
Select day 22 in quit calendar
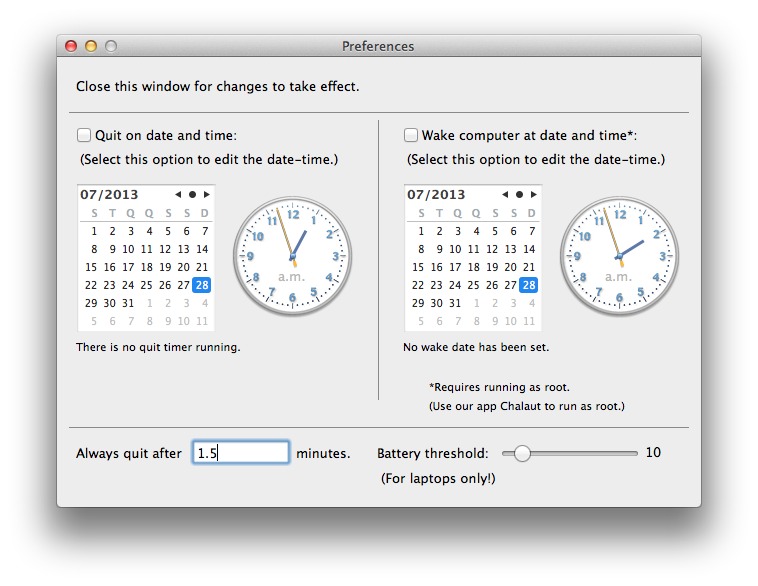click(x=91, y=285)
